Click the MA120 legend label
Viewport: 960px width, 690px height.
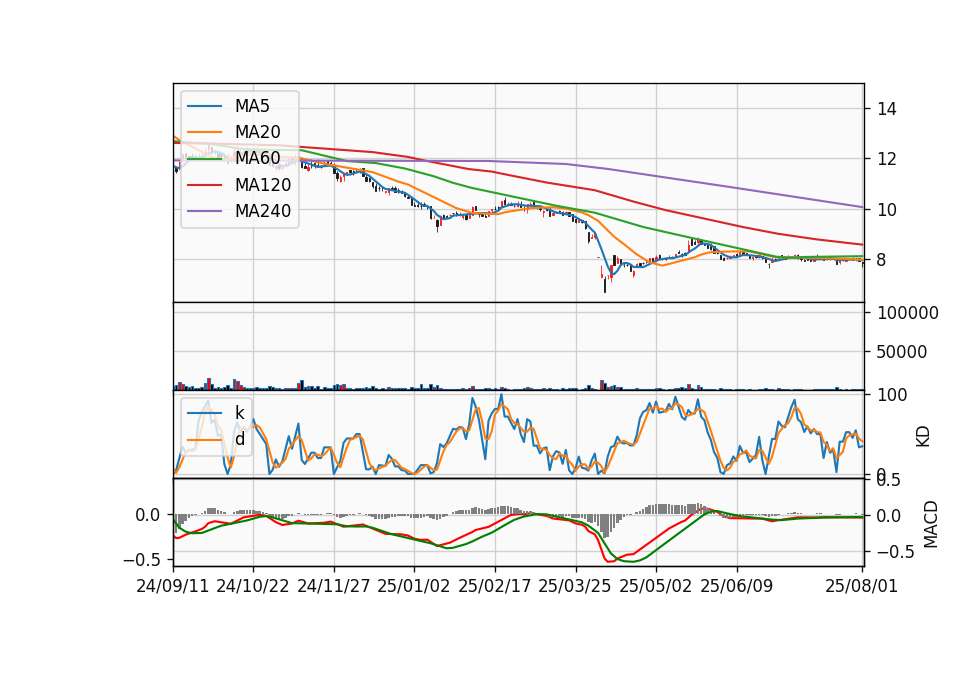[263, 185]
